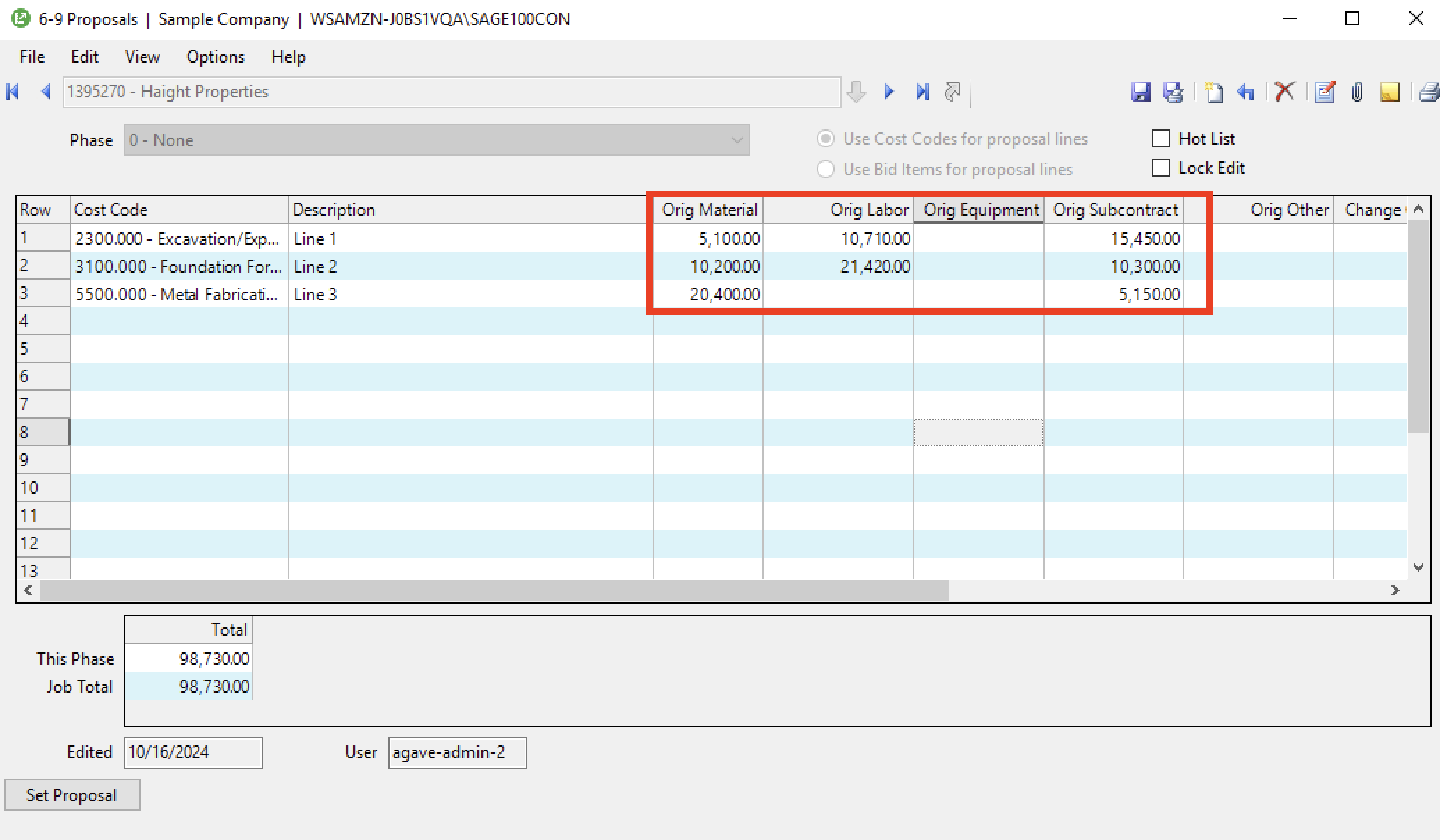Click the gray down-arrow lookup icon
The height and width of the screenshot is (840, 1440).
[x=856, y=92]
